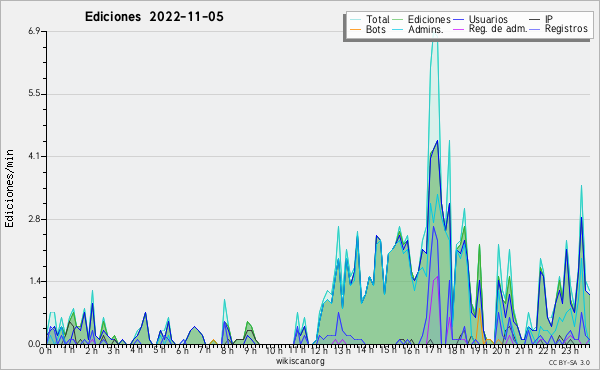Click the 'Ediciones/min' y-axis label
The width and height of the screenshot is (600, 370).
tap(9, 188)
